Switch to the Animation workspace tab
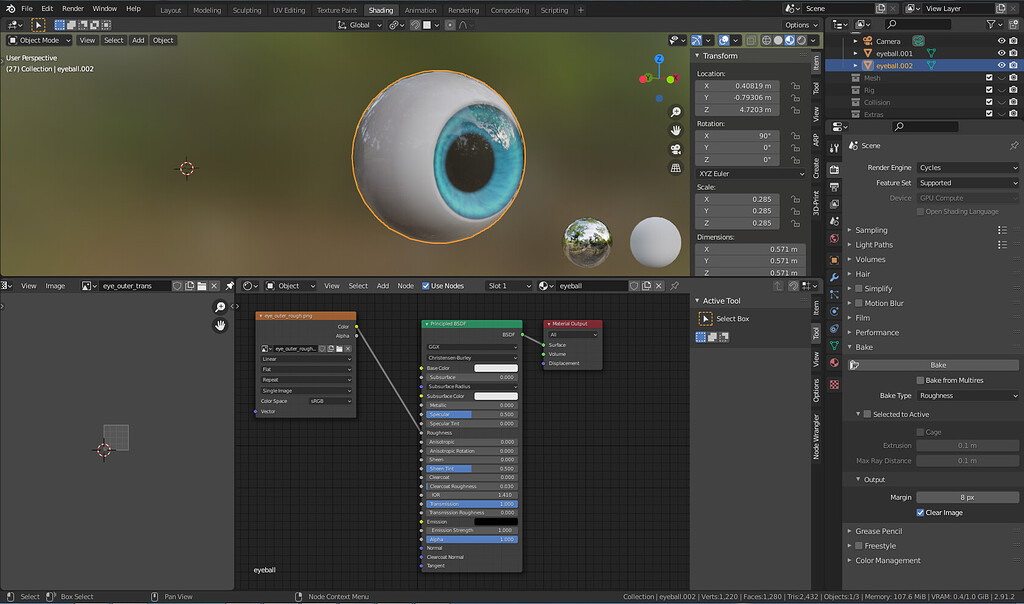The height and width of the screenshot is (604, 1024). coord(421,10)
